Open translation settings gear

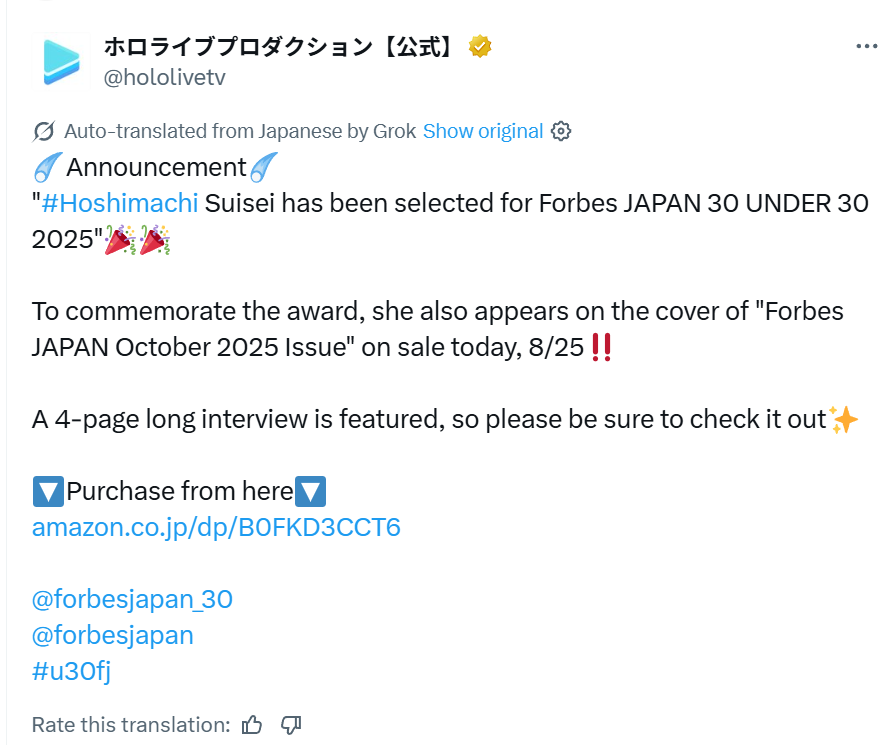pos(562,131)
